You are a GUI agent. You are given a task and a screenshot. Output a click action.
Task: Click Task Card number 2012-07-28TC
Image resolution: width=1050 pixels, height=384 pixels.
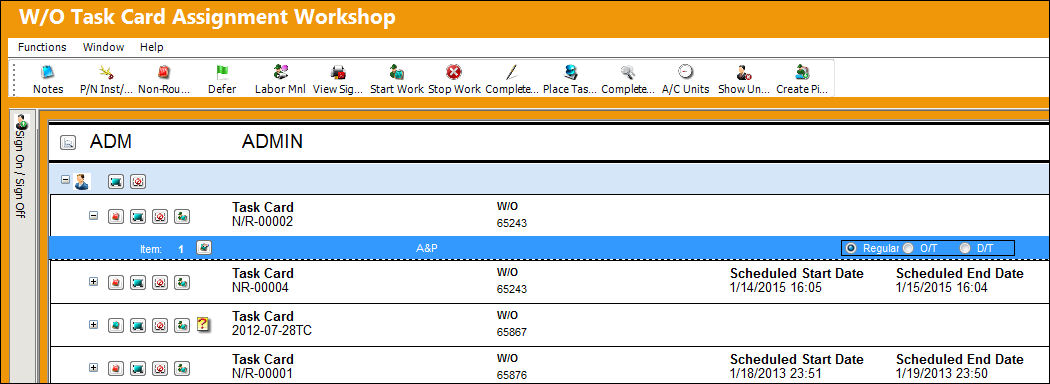tap(271, 331)
